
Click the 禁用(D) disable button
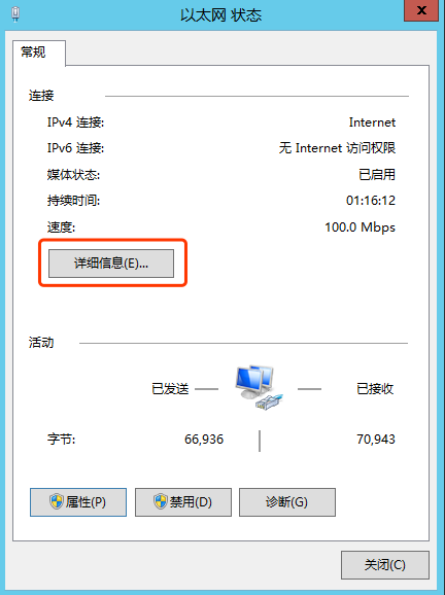pos(183,502)
